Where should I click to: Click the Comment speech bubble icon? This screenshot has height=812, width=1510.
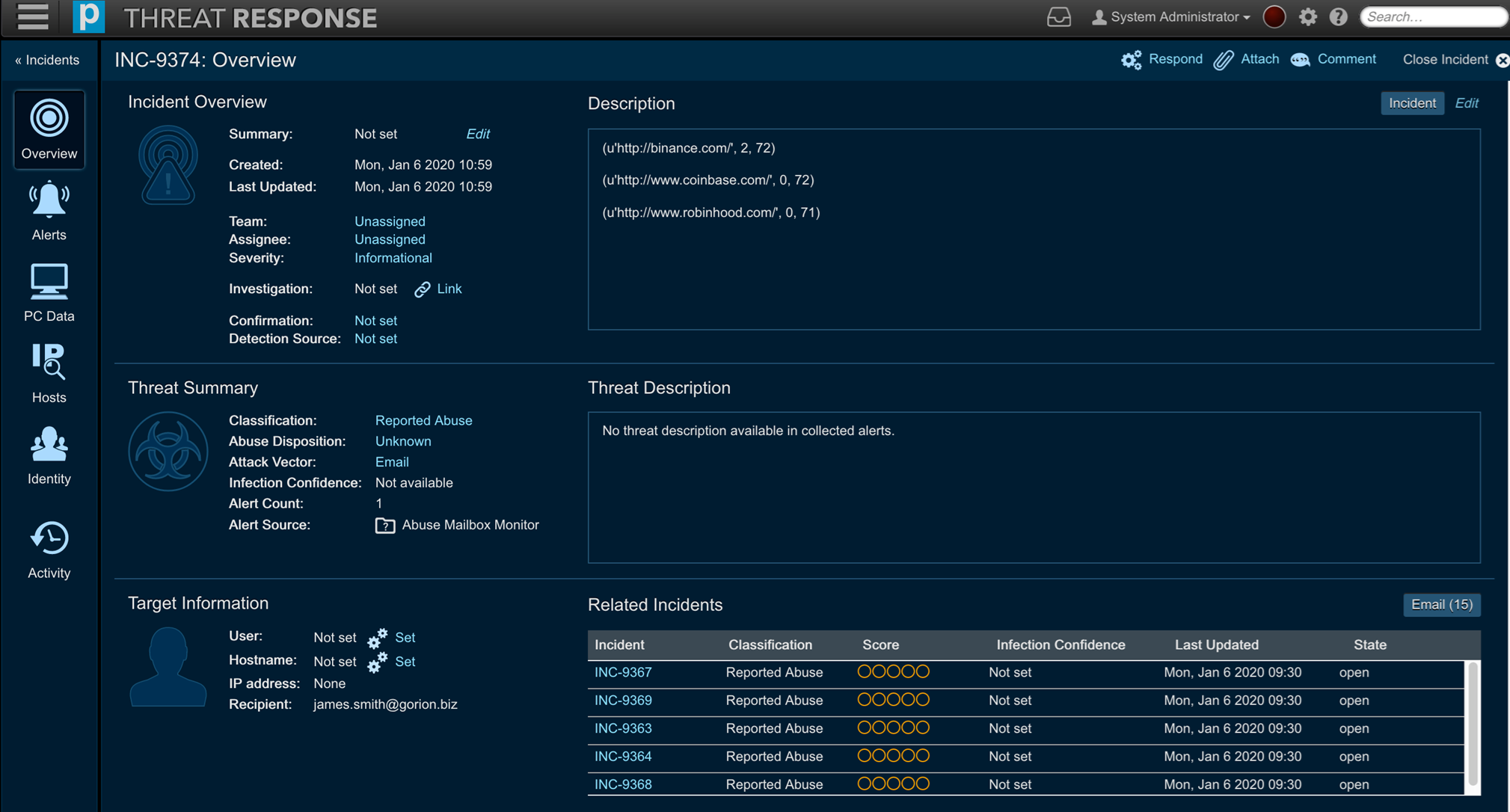[x=1301, y=60]
